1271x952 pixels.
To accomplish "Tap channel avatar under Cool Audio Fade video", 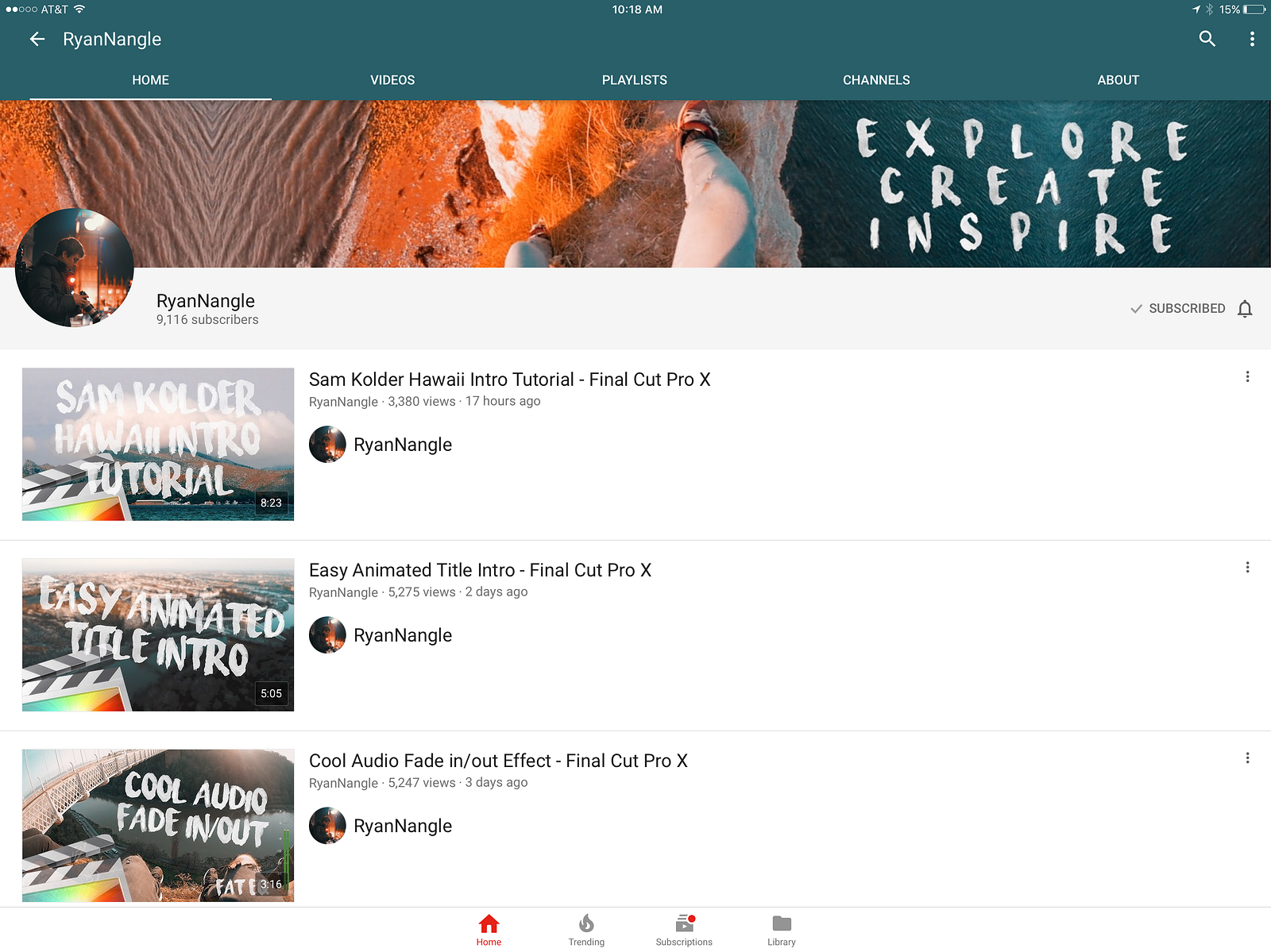I will 327,826.
